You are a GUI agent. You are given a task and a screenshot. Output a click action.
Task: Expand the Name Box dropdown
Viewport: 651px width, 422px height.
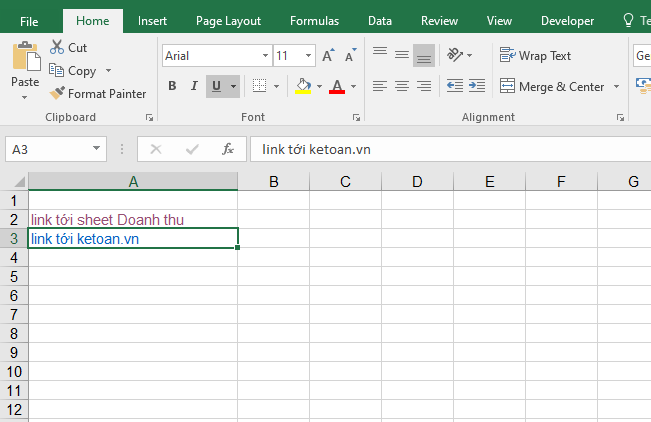click(96, 148)
